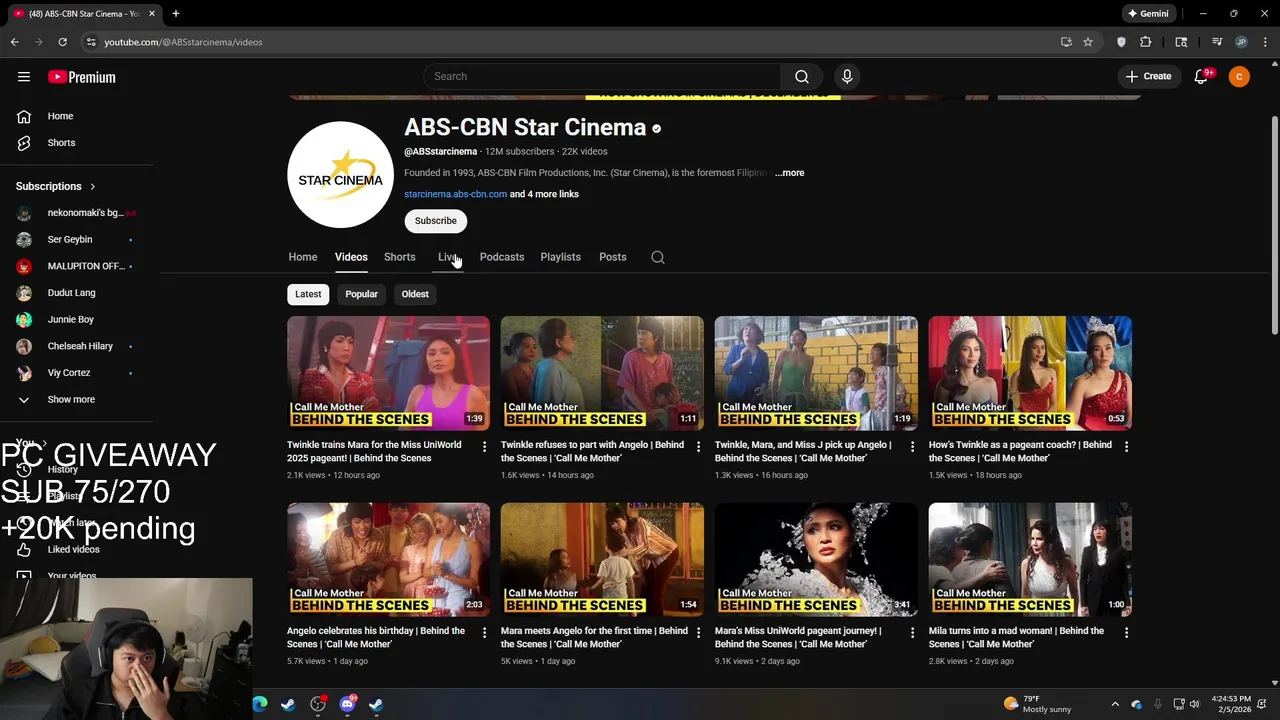Open options for 'Mara meets Angelo' video
Viewport: 1280px width, 720px height.
[x=699, y=632]
